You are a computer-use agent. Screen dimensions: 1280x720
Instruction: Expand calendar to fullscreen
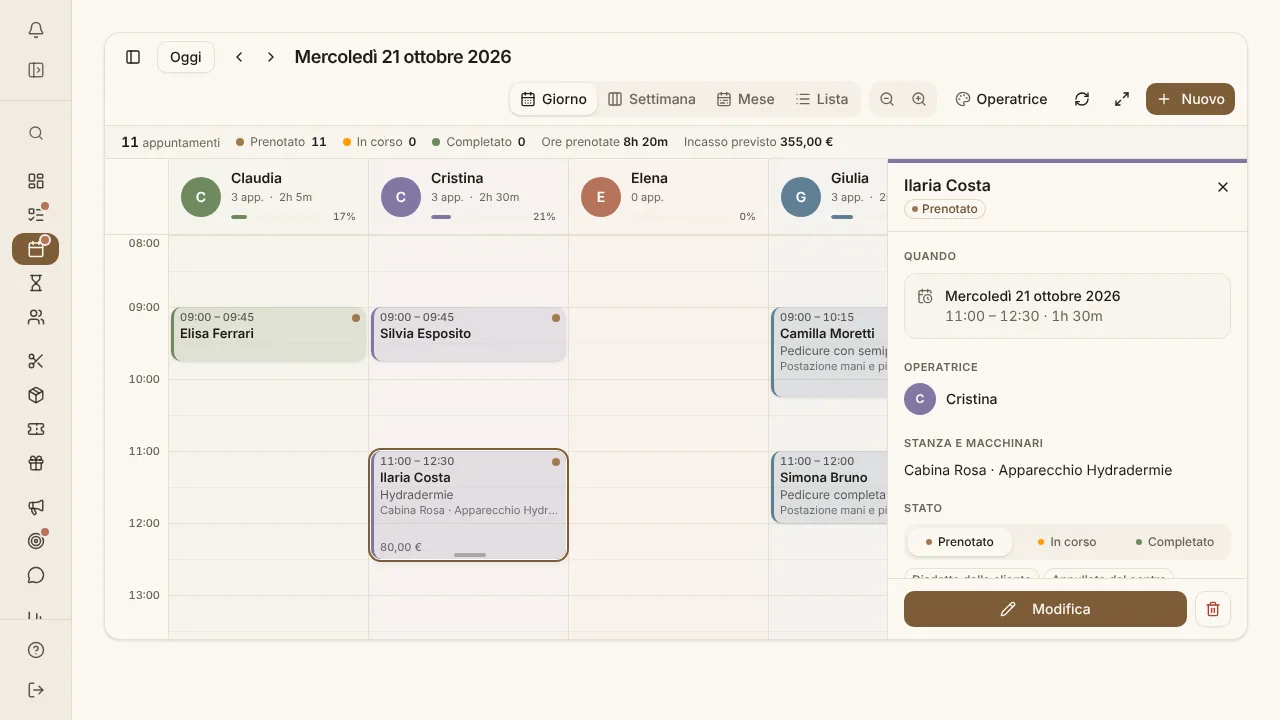click(1122, 99)
